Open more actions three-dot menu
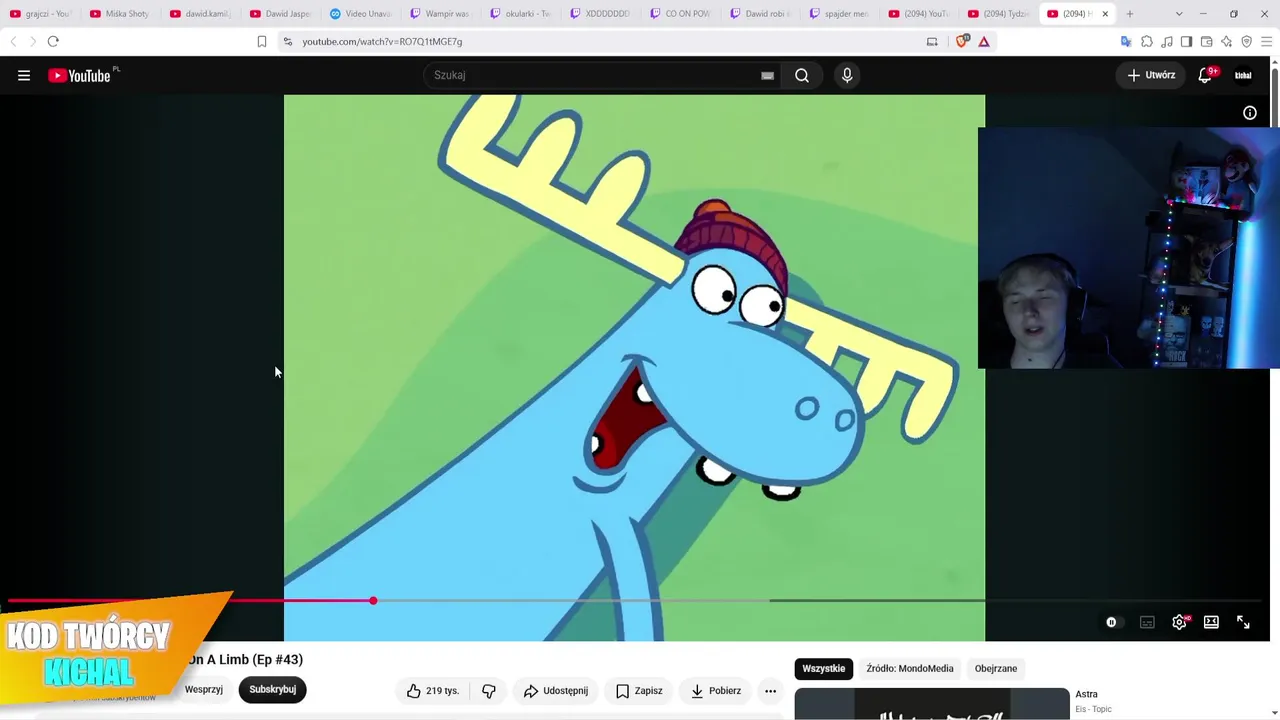 [770, 690]
